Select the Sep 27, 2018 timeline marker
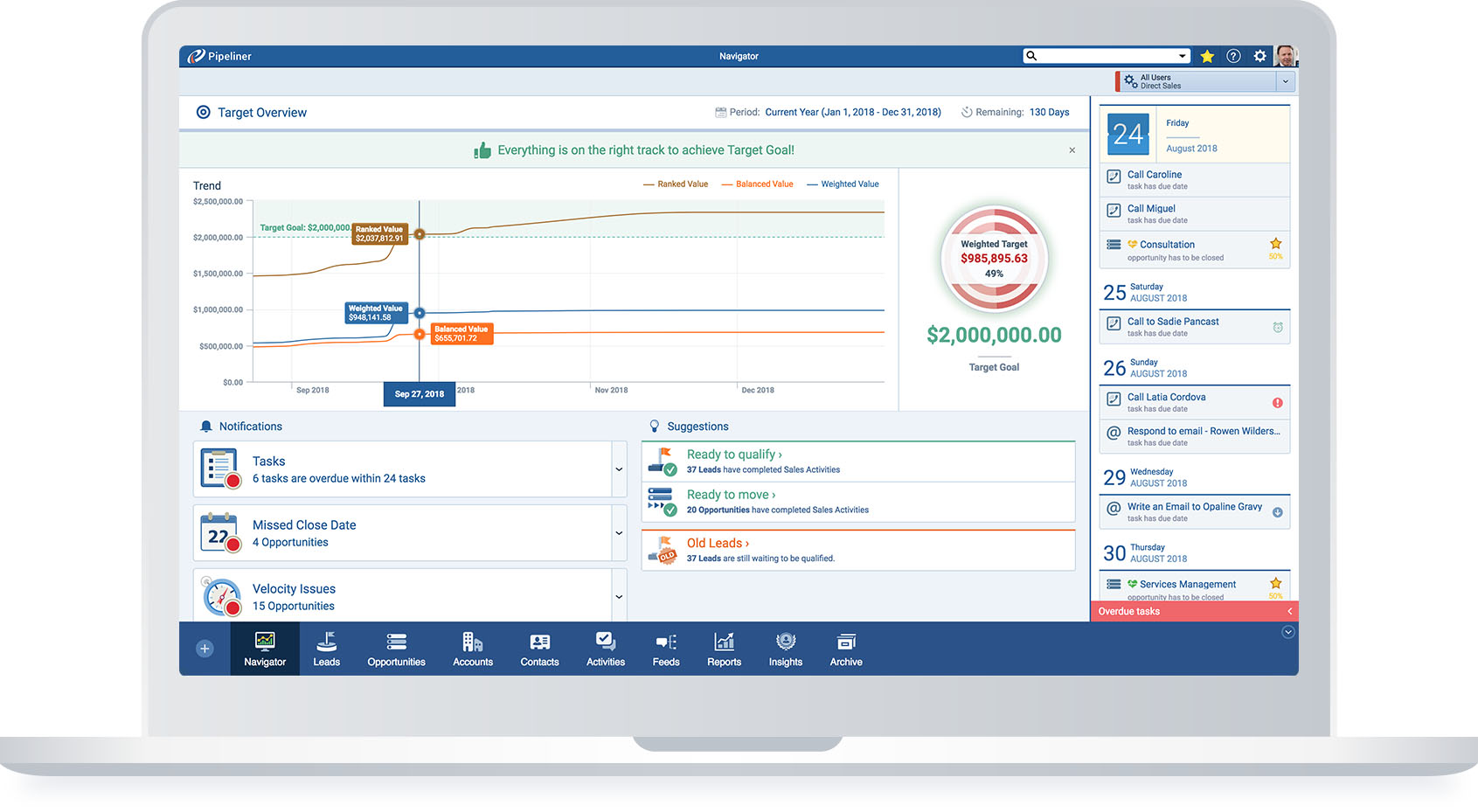The width and height of the screenshot is (1478, 812). click(x=420, y=394)
